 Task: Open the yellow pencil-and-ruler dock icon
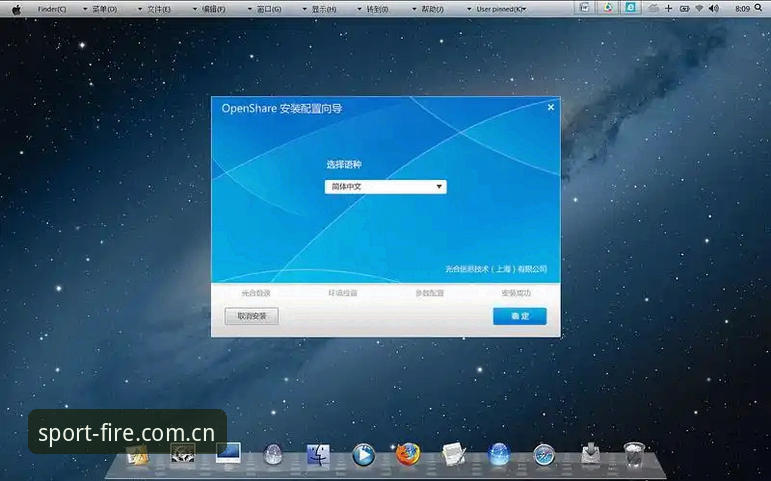coord(138,455)
